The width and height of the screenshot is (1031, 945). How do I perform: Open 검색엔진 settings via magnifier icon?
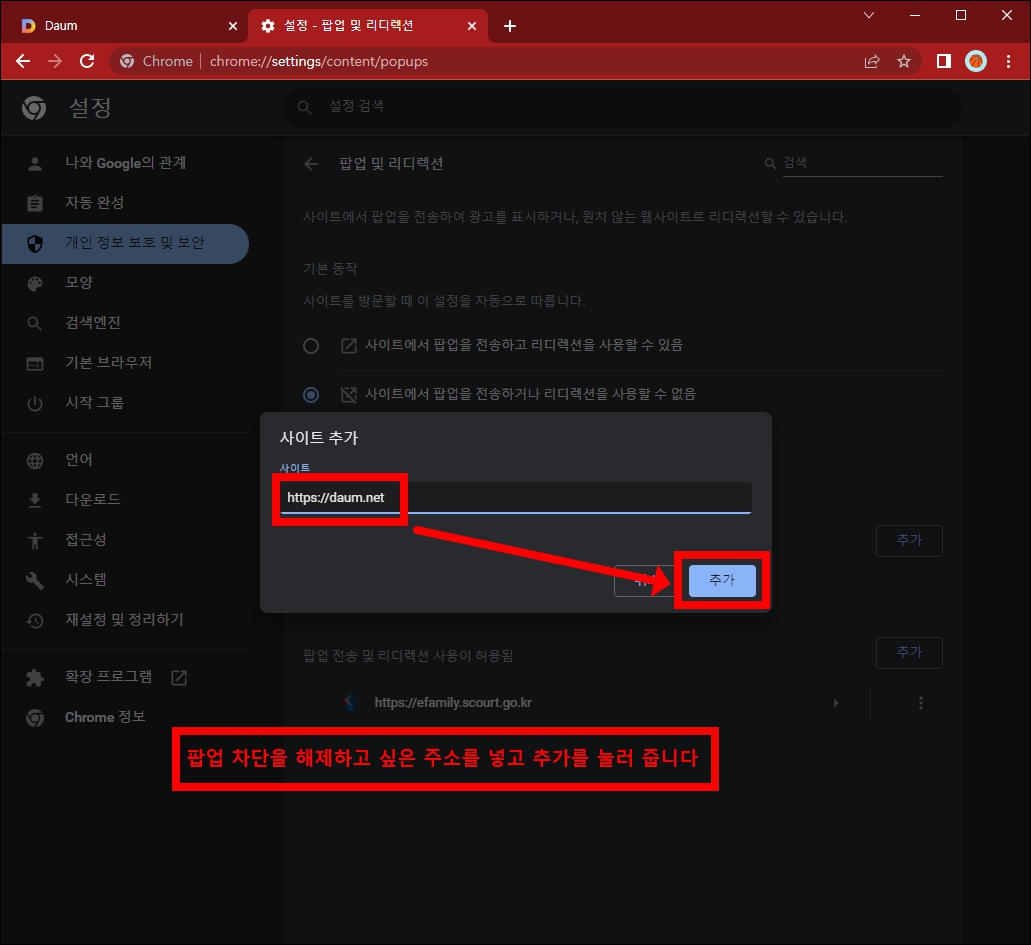pos(36,322)
